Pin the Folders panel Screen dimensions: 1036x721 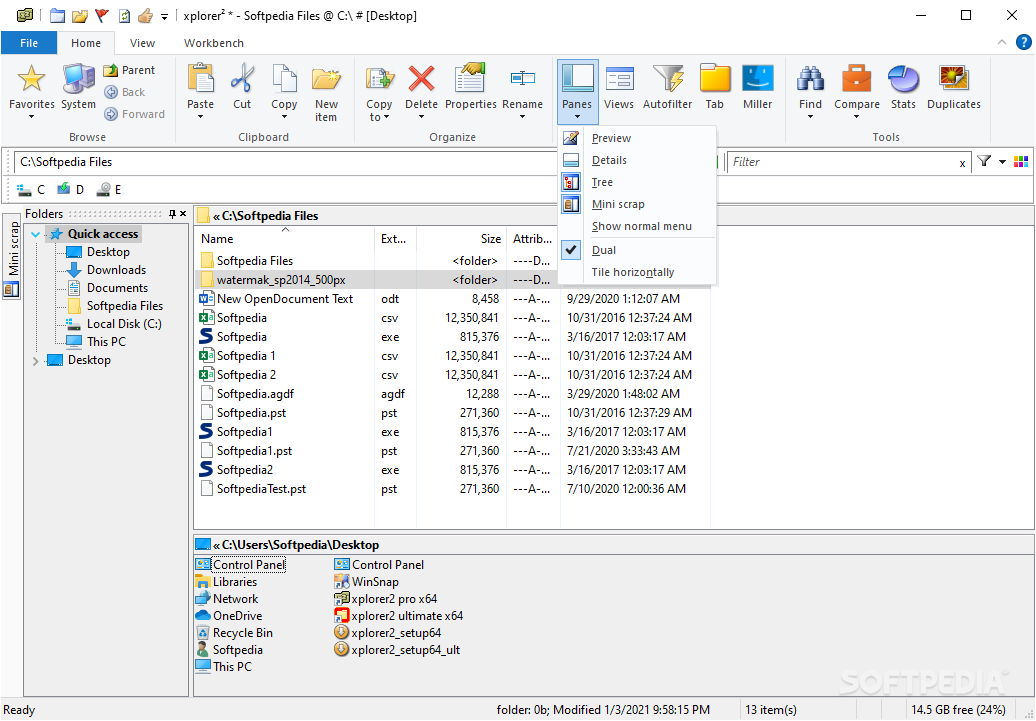tap(172, 213)
